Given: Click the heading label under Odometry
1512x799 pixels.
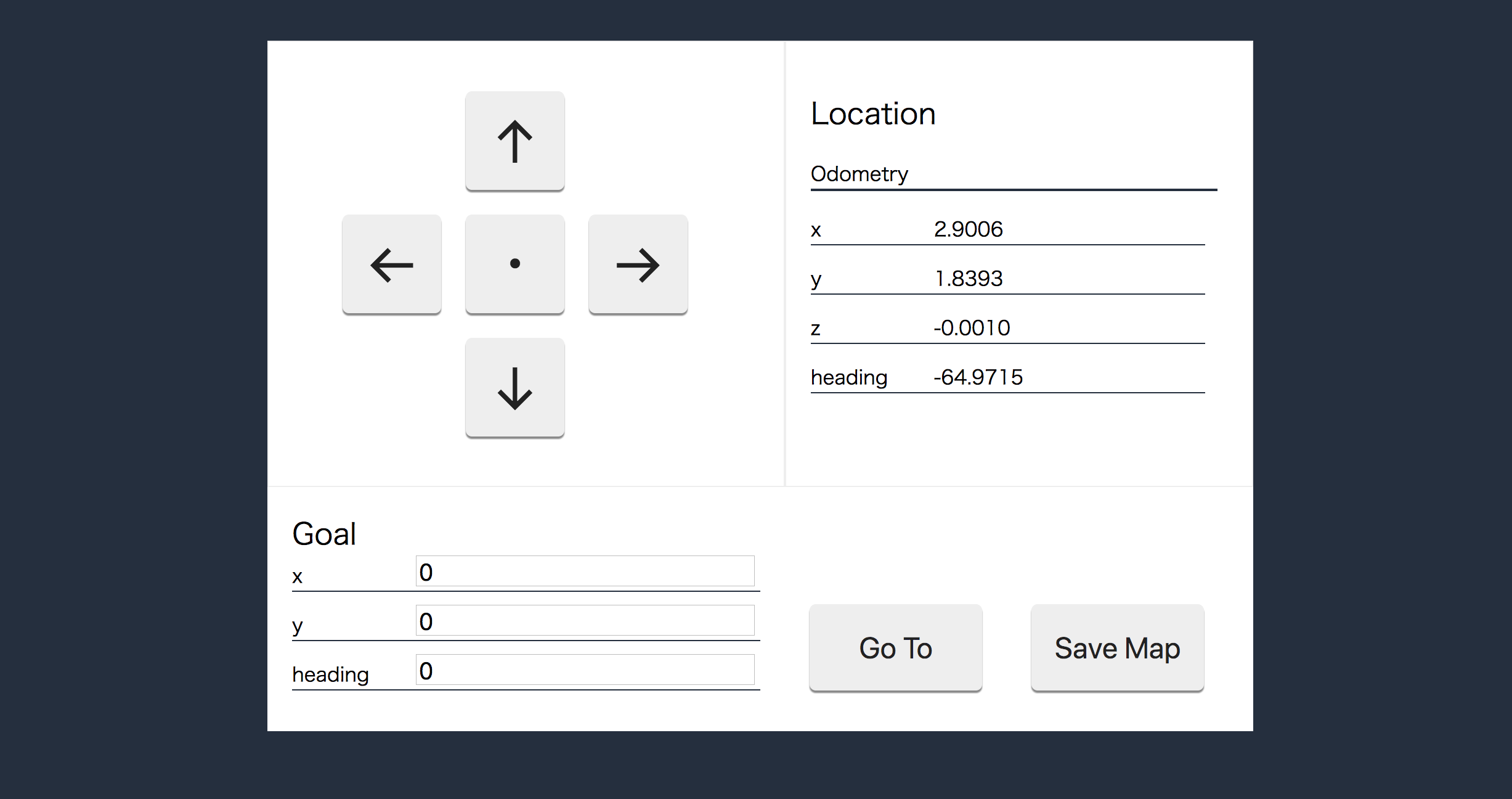Looking at the screenshot, I should 849,377.
